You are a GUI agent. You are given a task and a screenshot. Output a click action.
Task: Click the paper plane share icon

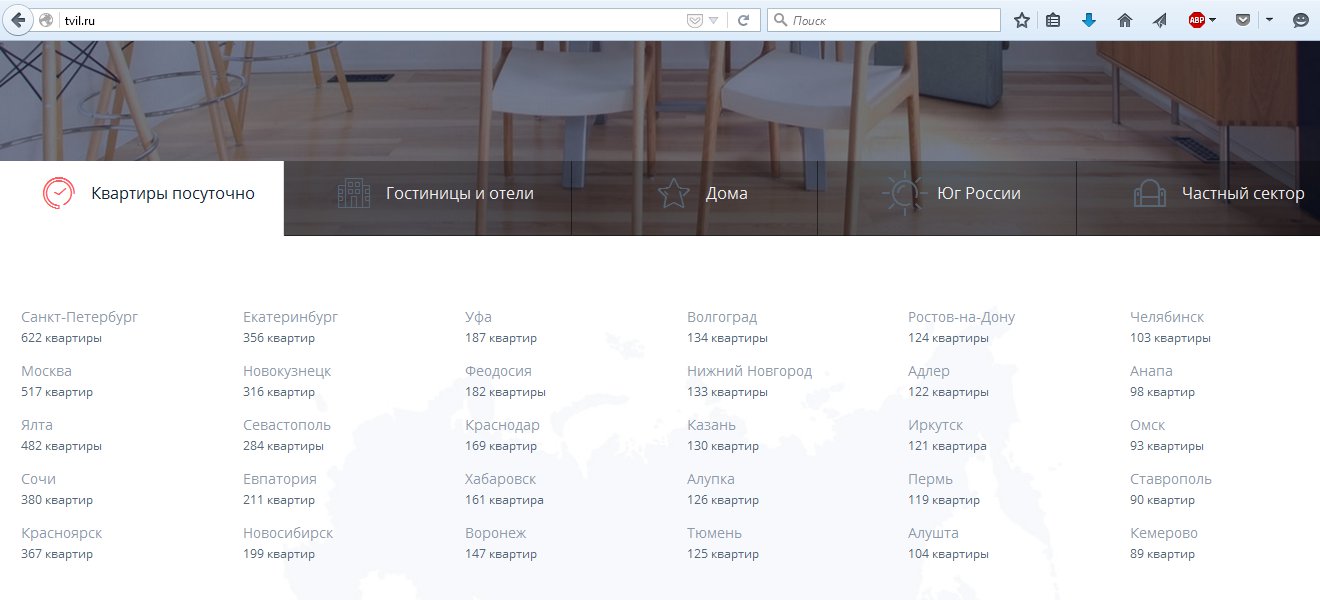click(x=1159, y=20)
